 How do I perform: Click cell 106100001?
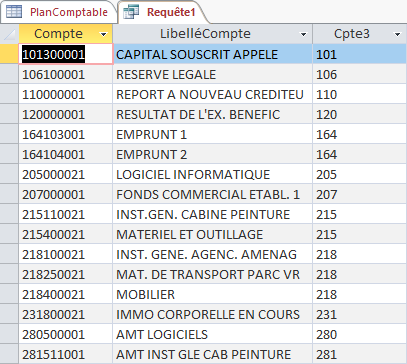coord(66,74)
